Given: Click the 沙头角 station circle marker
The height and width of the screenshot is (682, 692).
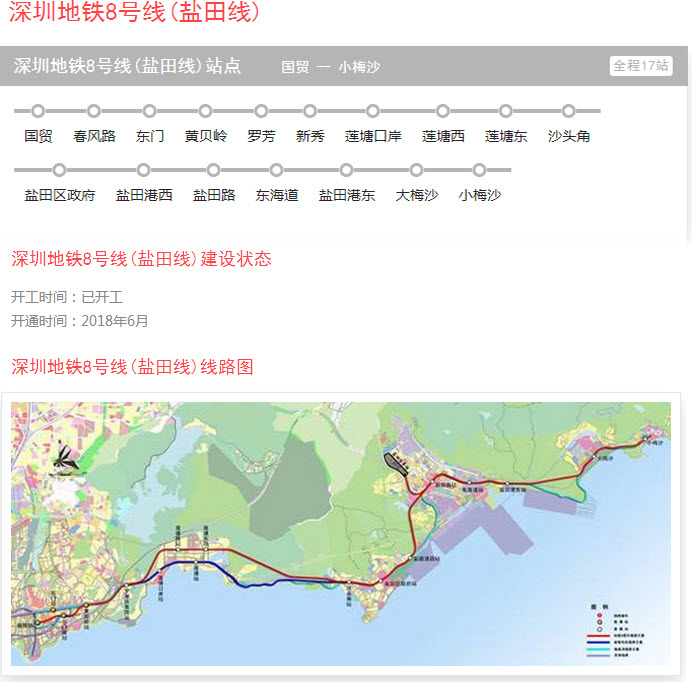Looking at the screenshot, I should coord(568,111).
